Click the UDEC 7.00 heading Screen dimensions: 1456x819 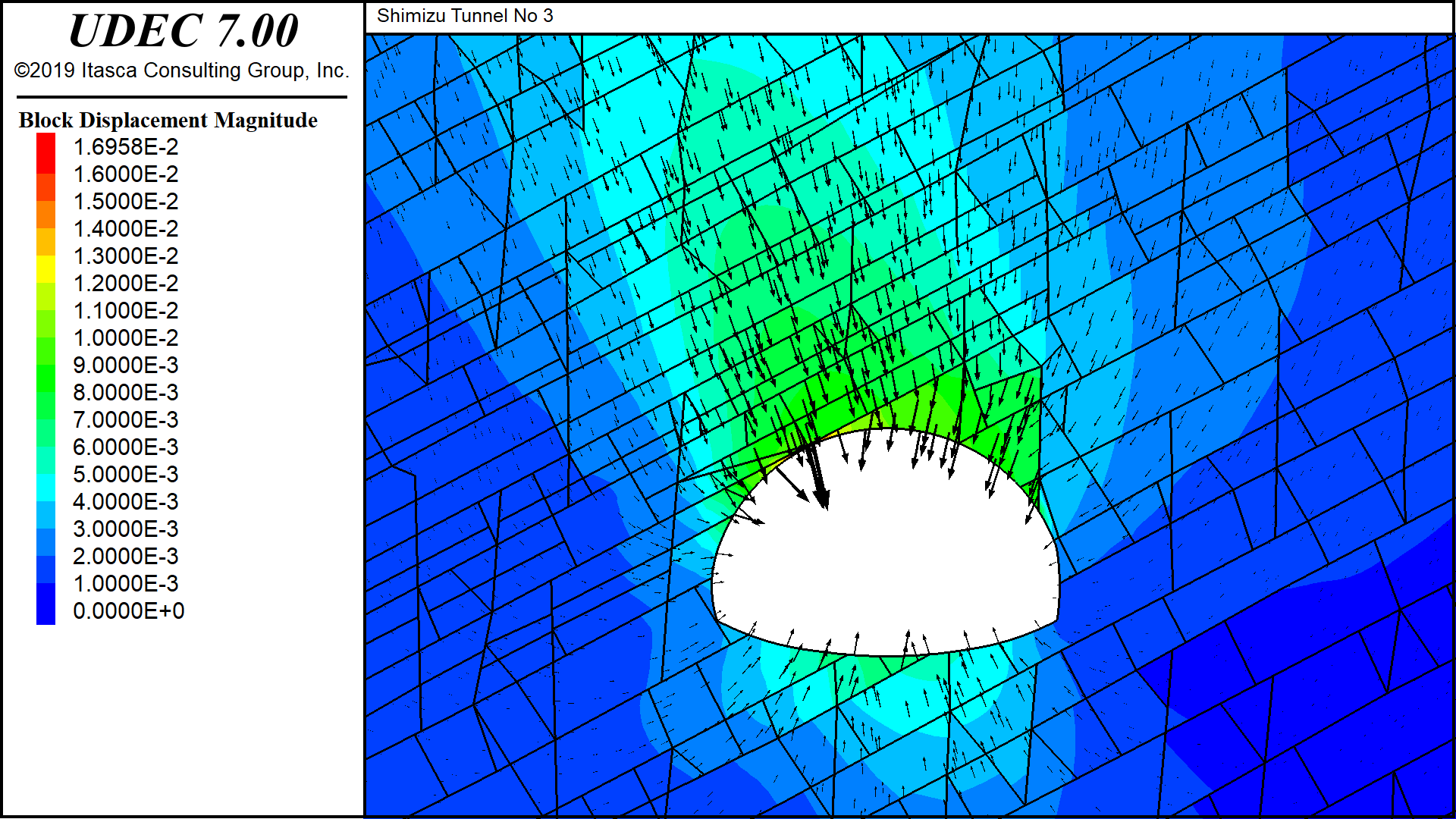coord(184,31)
